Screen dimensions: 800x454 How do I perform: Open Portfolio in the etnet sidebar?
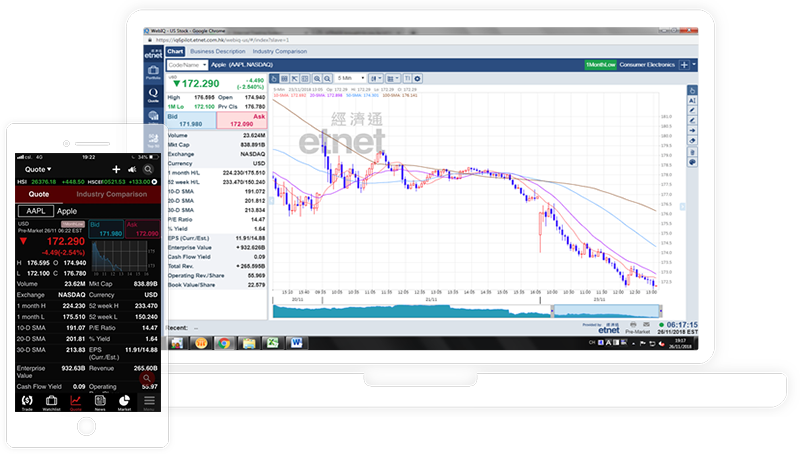[x=153, y=72]
